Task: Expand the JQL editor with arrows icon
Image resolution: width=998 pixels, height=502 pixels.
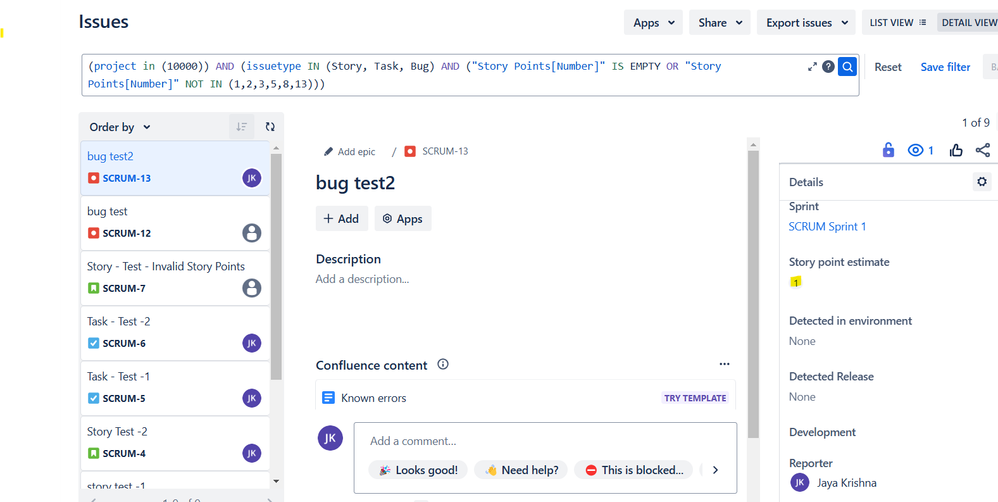Action: tap(812, 66)
